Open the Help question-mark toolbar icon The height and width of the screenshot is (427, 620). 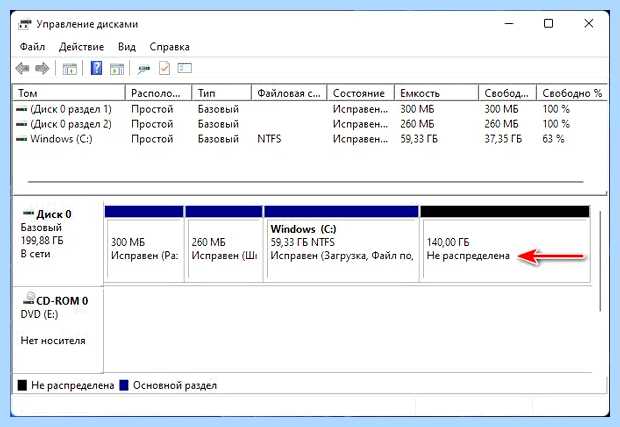(x=96, y=68)
